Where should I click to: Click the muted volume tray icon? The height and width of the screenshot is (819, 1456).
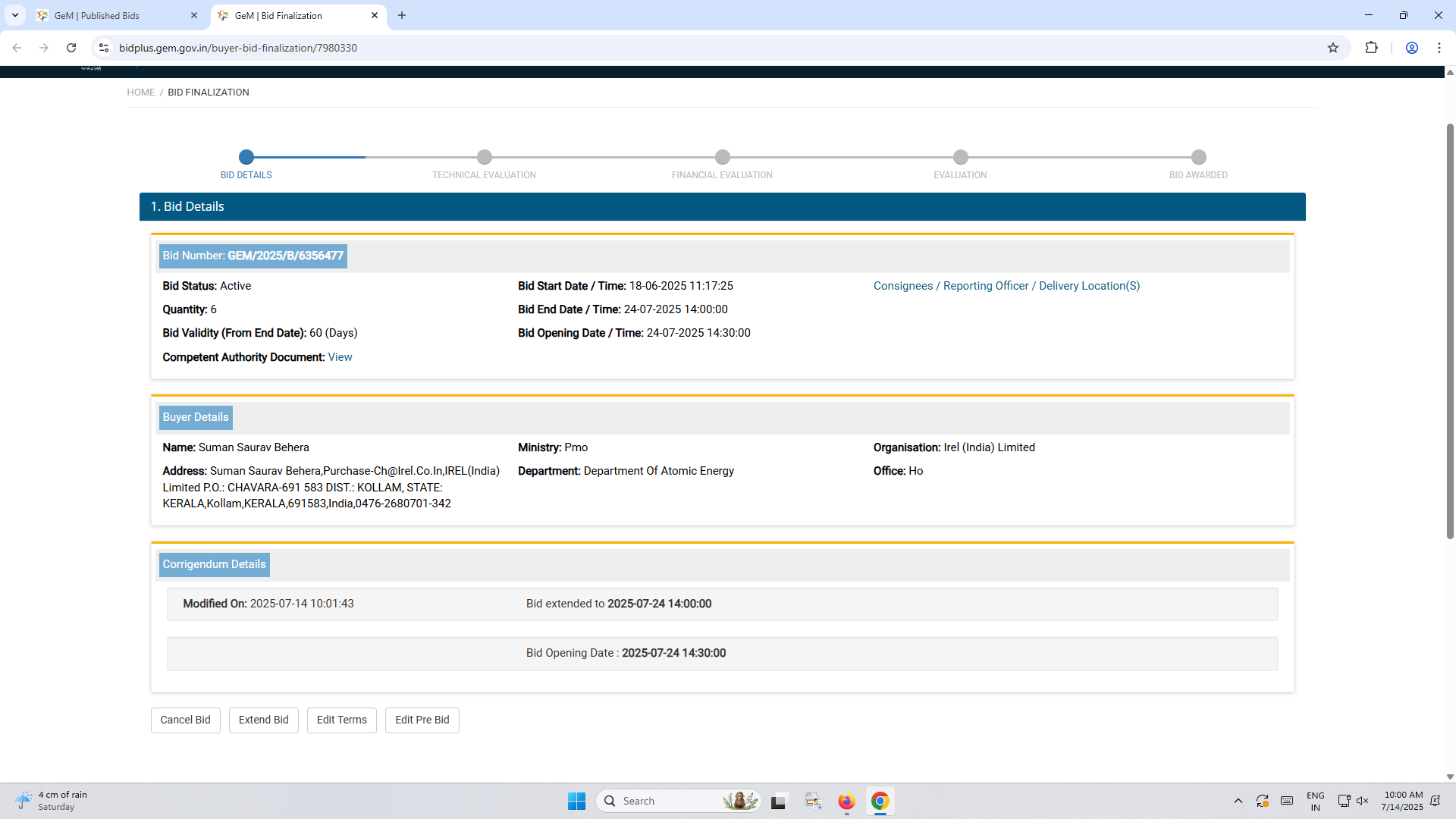(1363, 801)
